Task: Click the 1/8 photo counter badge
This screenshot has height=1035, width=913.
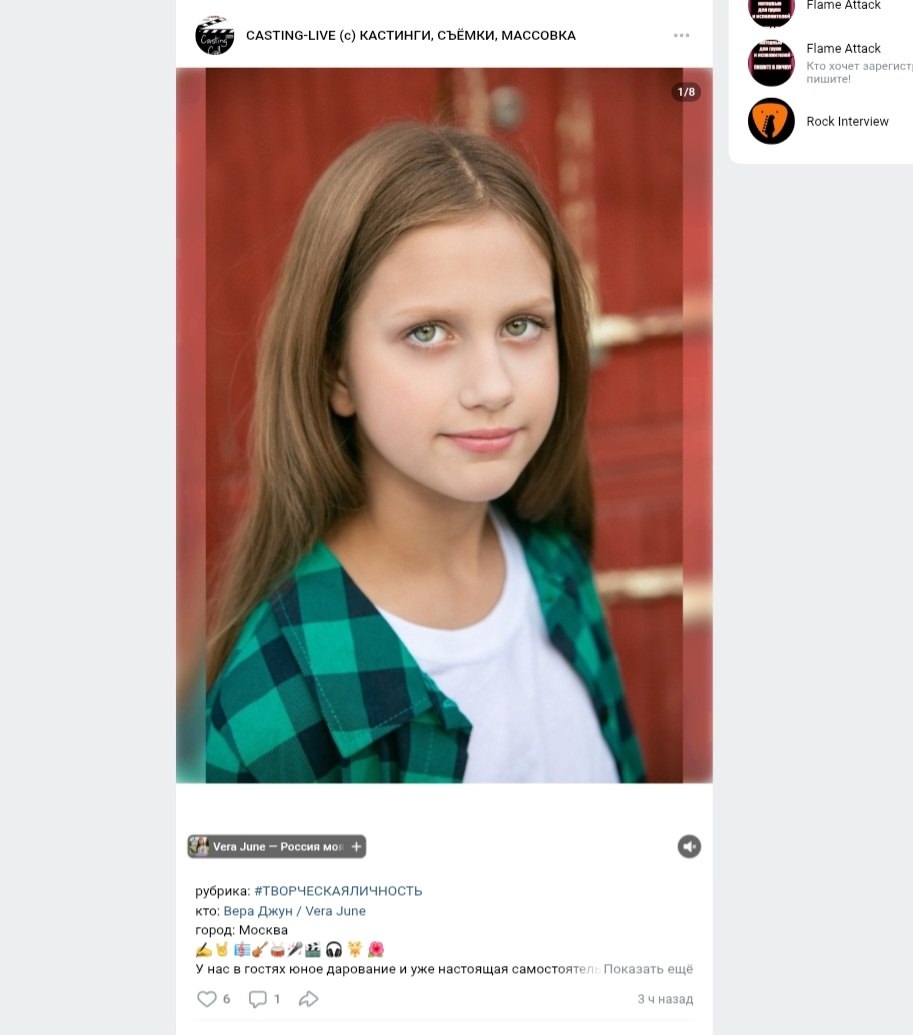Action: tap(686, 92)
